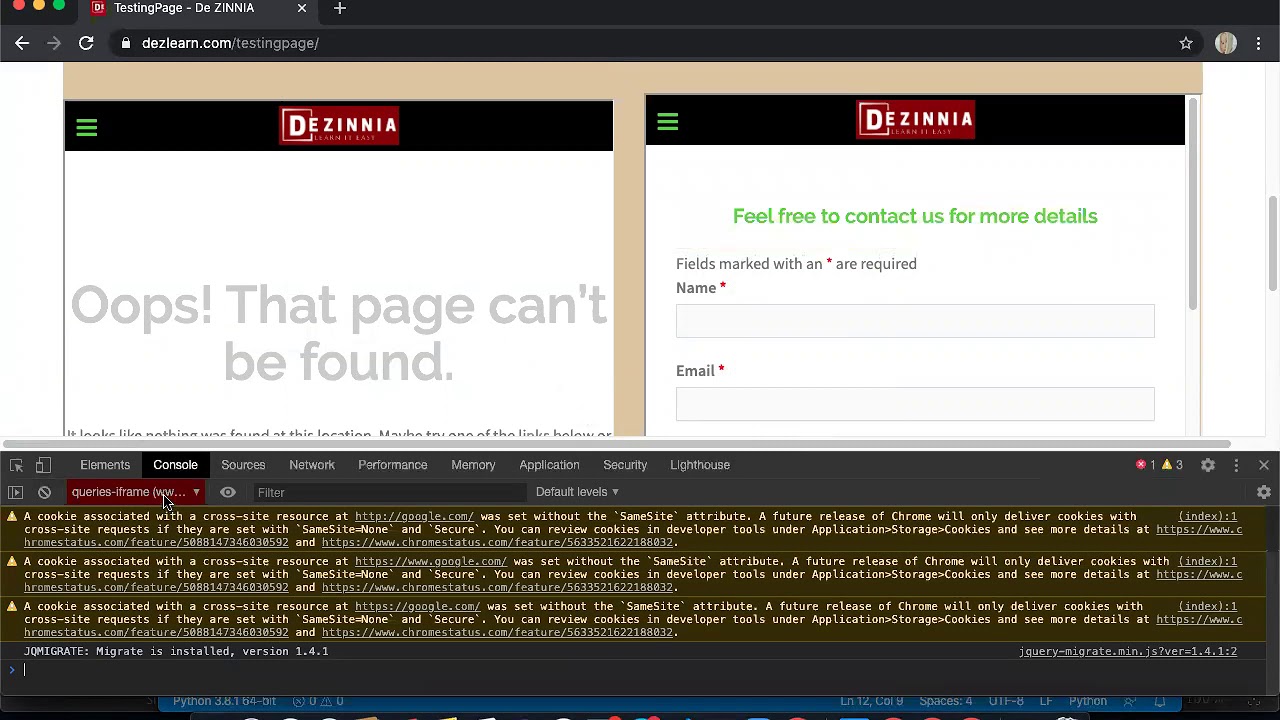The width and height of the screenshot is (1280, 720).
Task: Open the JavaScript context selector queries-iframe
Action: [x=135, y=492]
